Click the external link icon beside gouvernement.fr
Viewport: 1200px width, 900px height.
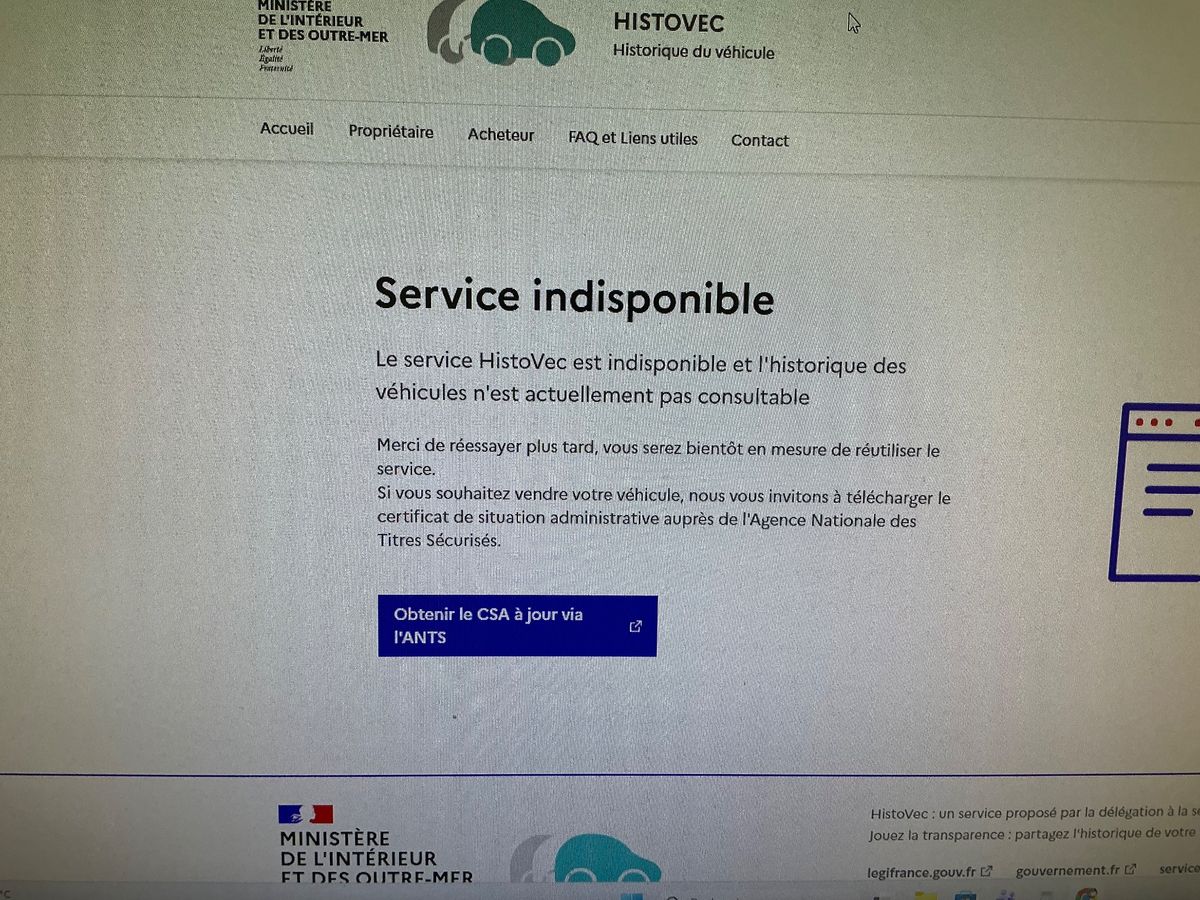1131,870
